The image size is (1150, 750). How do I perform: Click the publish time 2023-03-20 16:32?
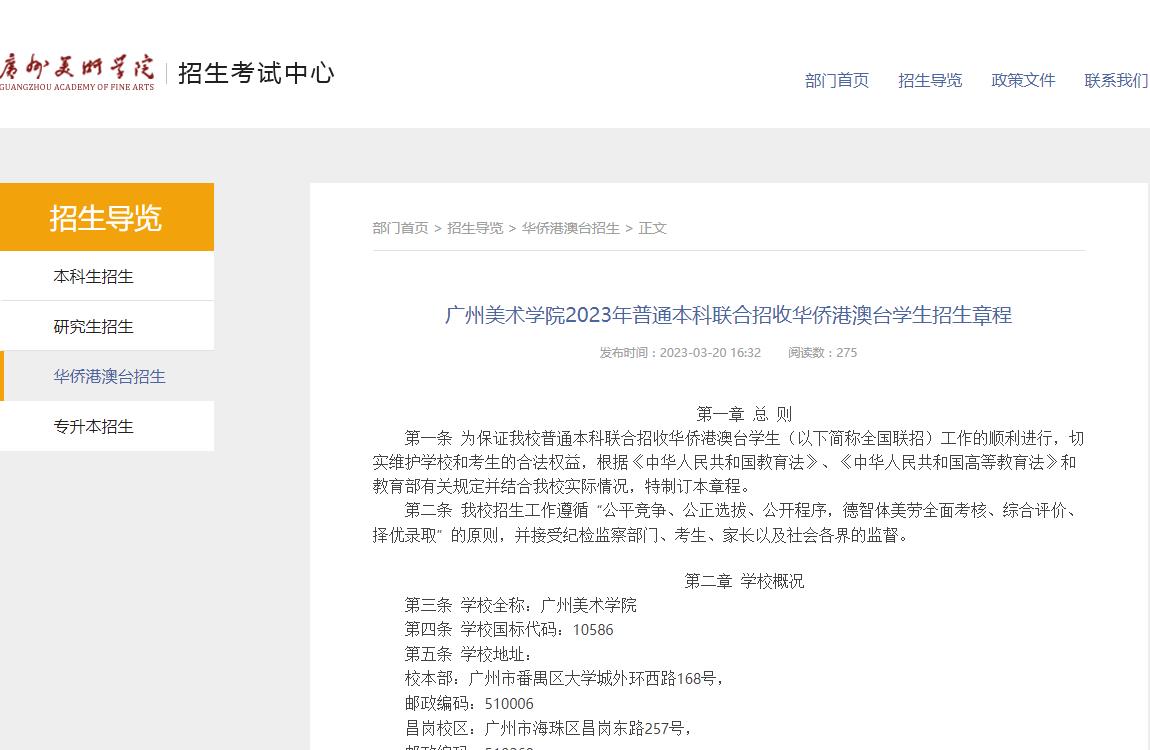(680, 353)
